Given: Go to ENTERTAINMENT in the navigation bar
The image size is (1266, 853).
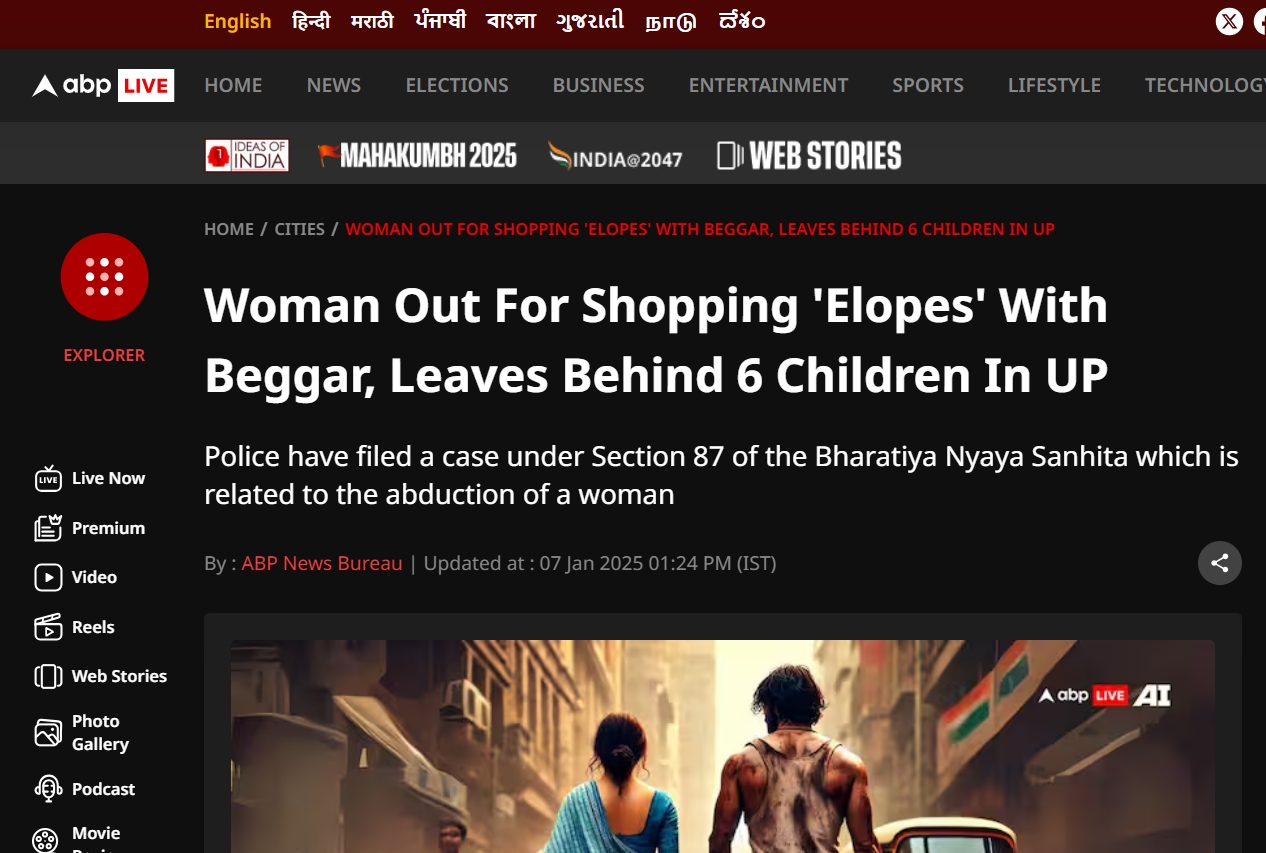Looking at the screenshot, I should tap(768, 86).
